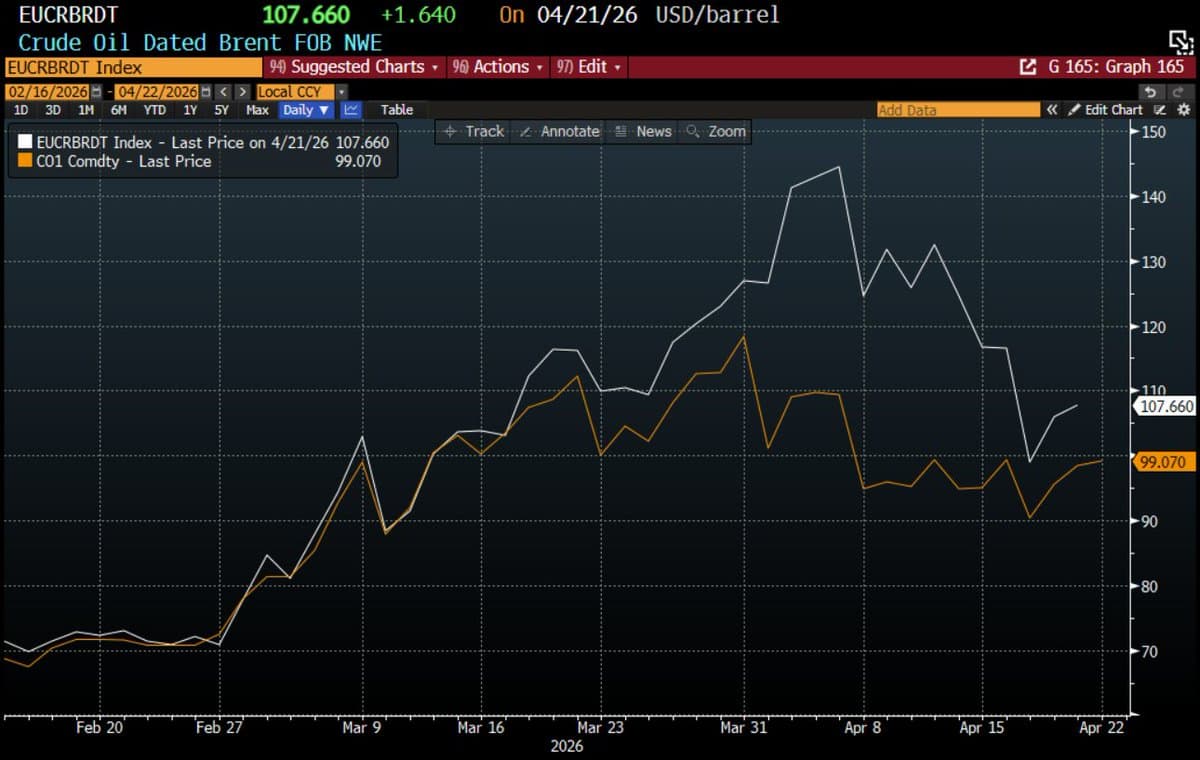Image resolution: width=1200 pixels, height=760 pixels.
Task: Switch to the Table view
Action: 396,110
